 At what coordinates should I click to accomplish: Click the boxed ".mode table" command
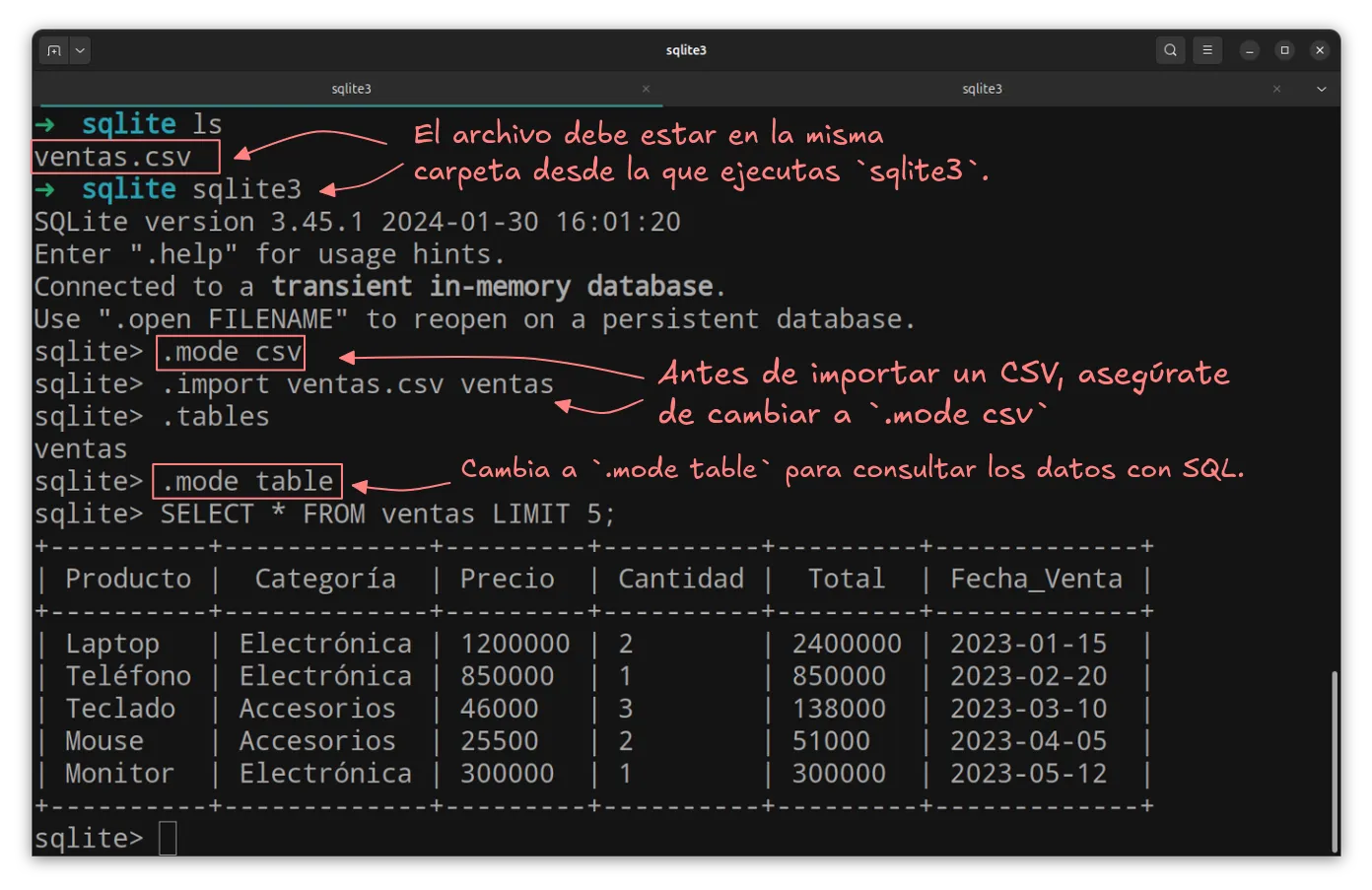pos(247,481)
